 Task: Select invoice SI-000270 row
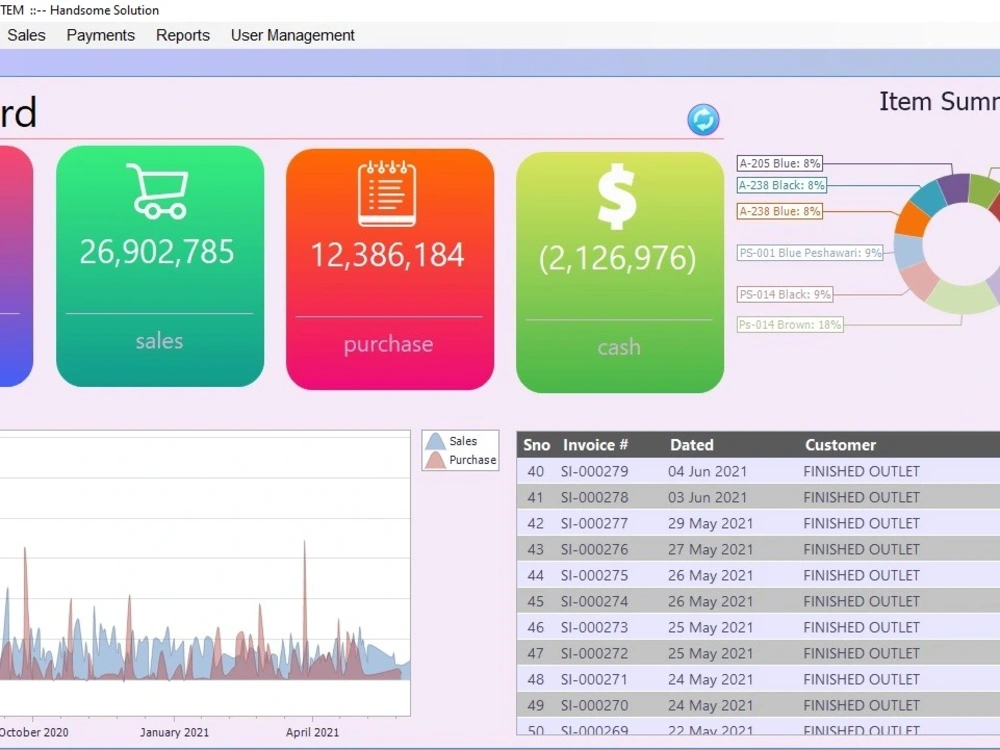tap(758, 705)
